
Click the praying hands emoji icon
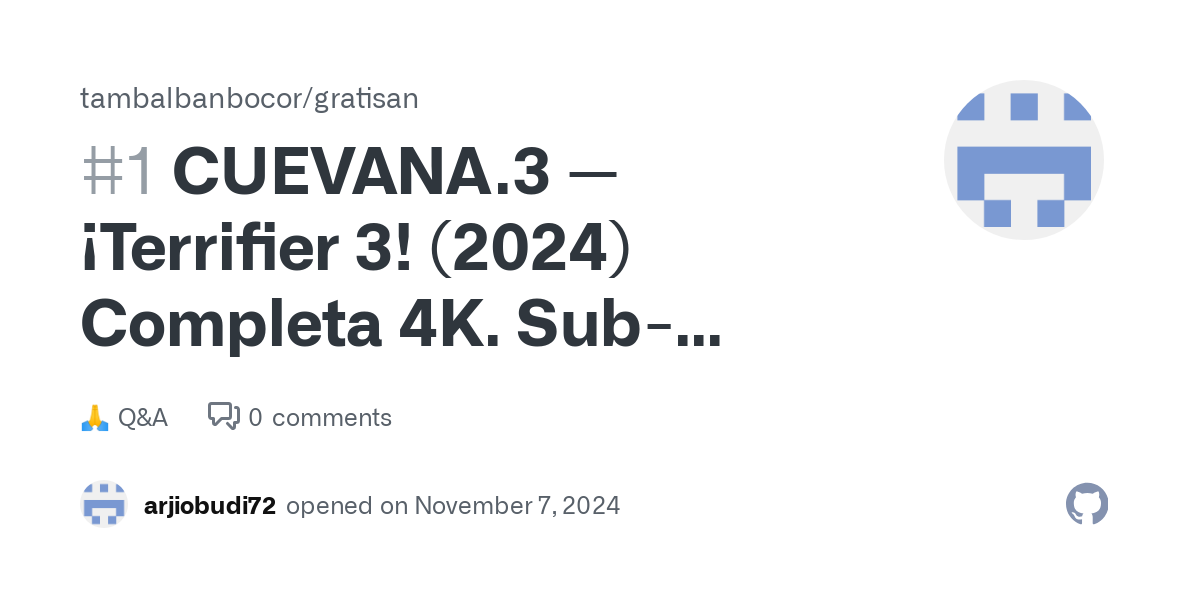tap(94, 417)
